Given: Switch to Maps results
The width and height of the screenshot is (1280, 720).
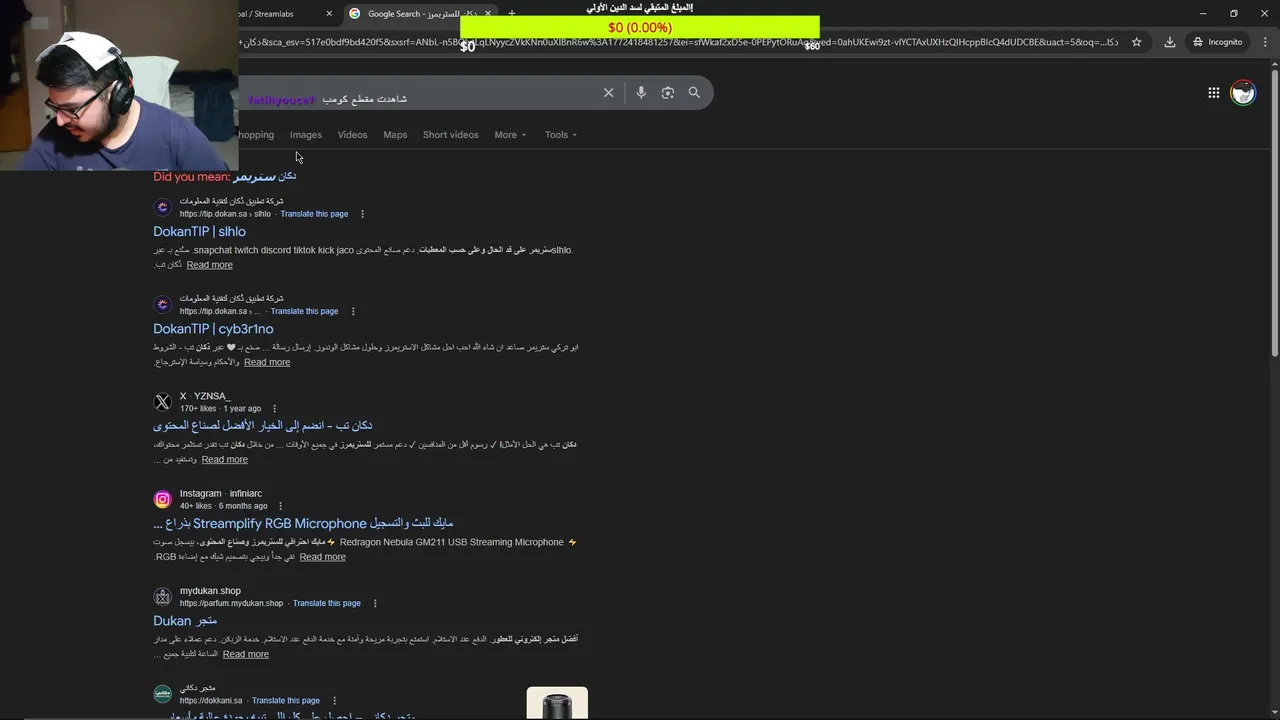Looking at the screenshot, I should coord(395,135).
